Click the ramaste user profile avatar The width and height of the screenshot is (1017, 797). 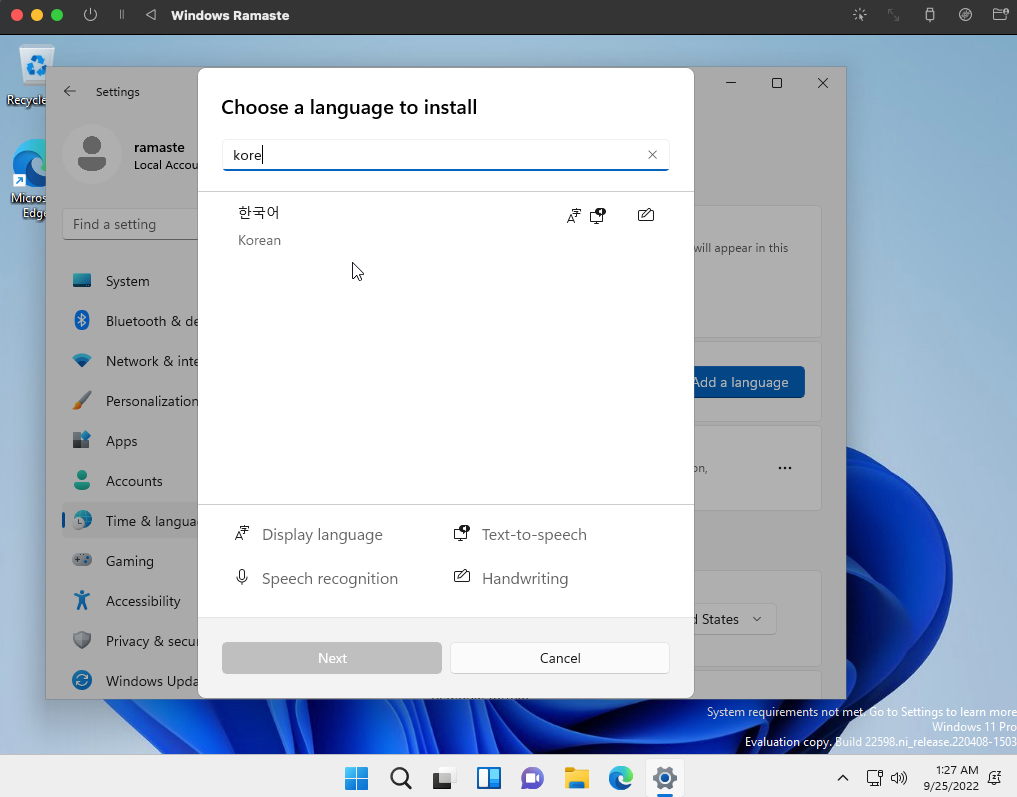click(92, 154)
